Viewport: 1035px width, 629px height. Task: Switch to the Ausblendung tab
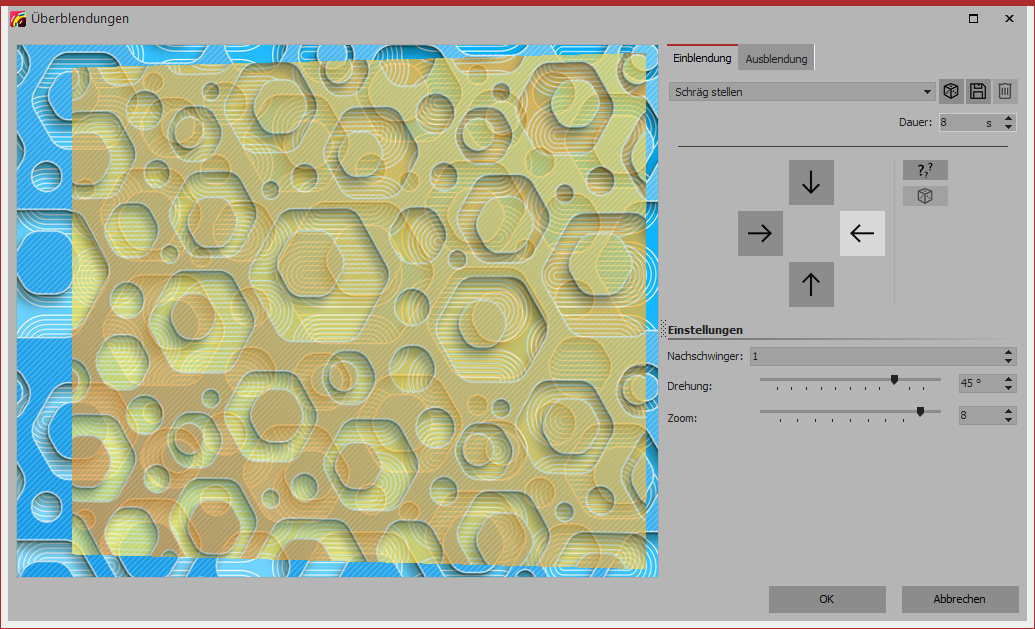click(776, 59)
